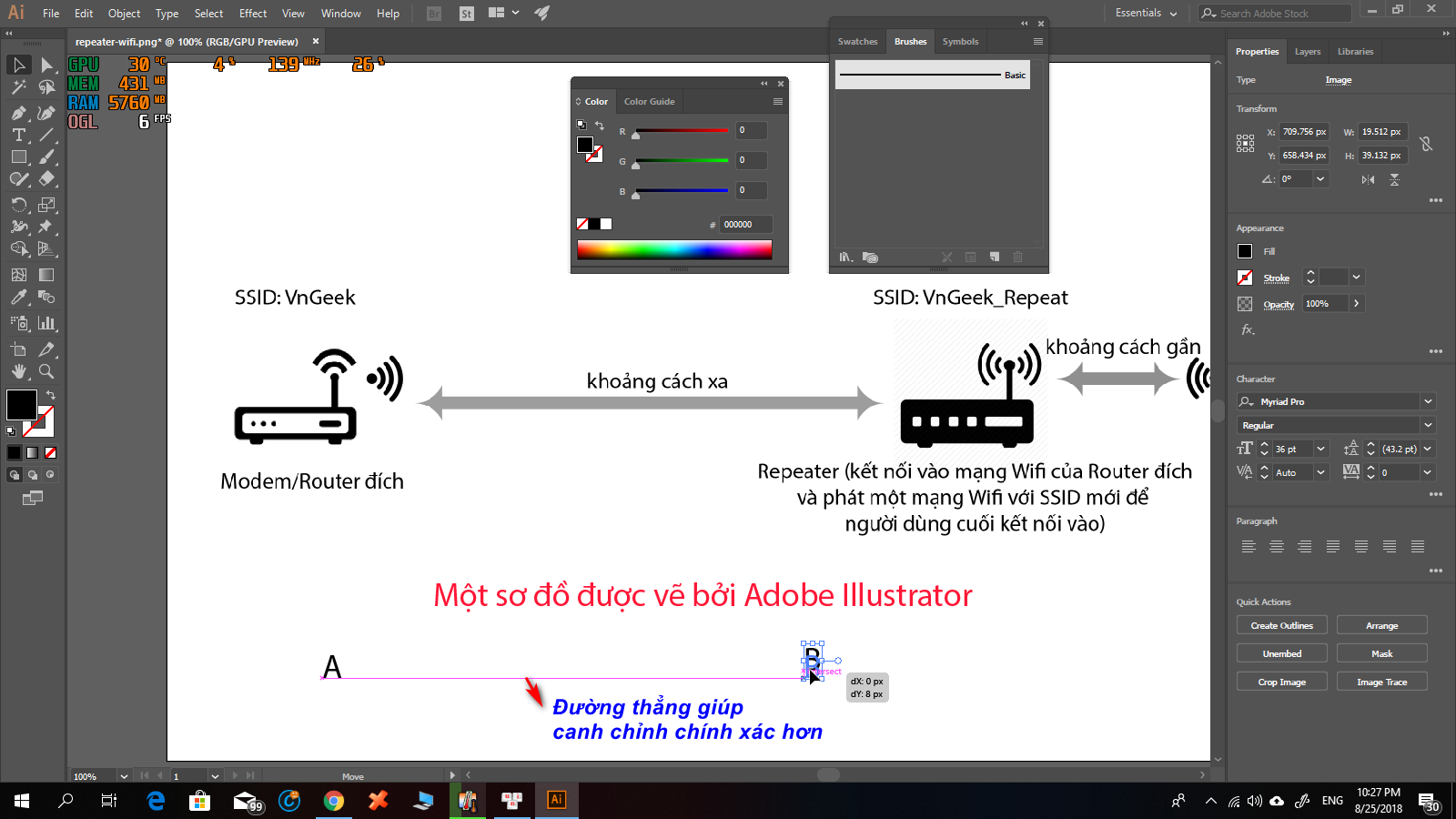Open the artboard number dropdown
The image size is (1456, 819).
215,776
